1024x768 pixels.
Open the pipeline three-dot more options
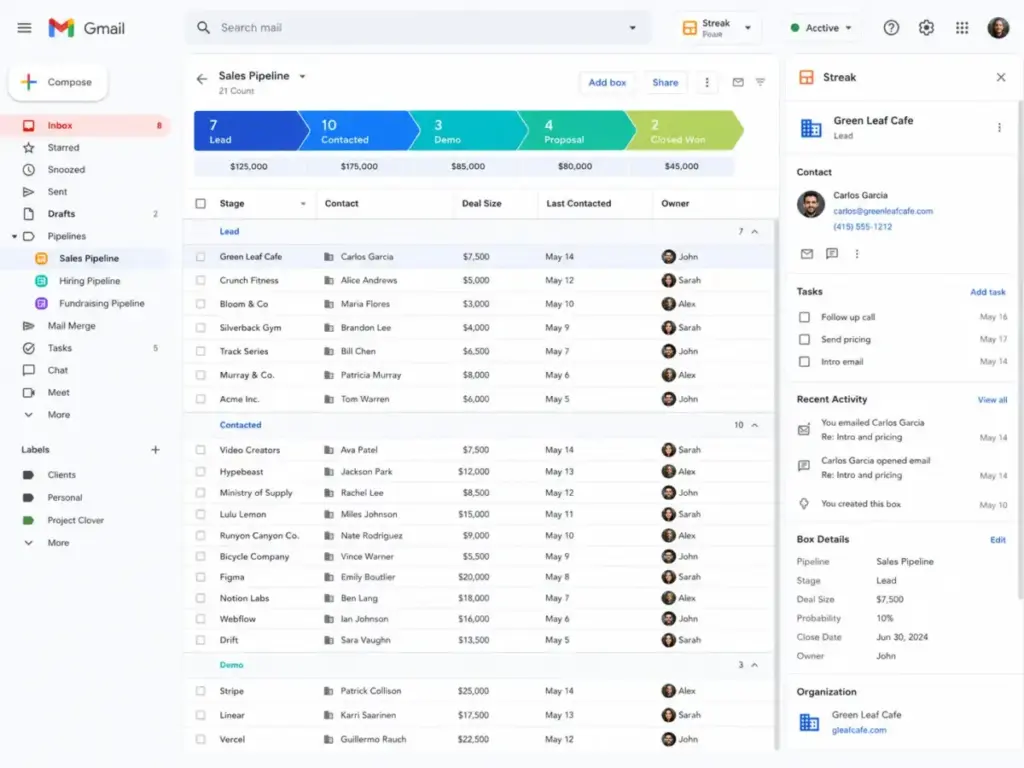707,82
